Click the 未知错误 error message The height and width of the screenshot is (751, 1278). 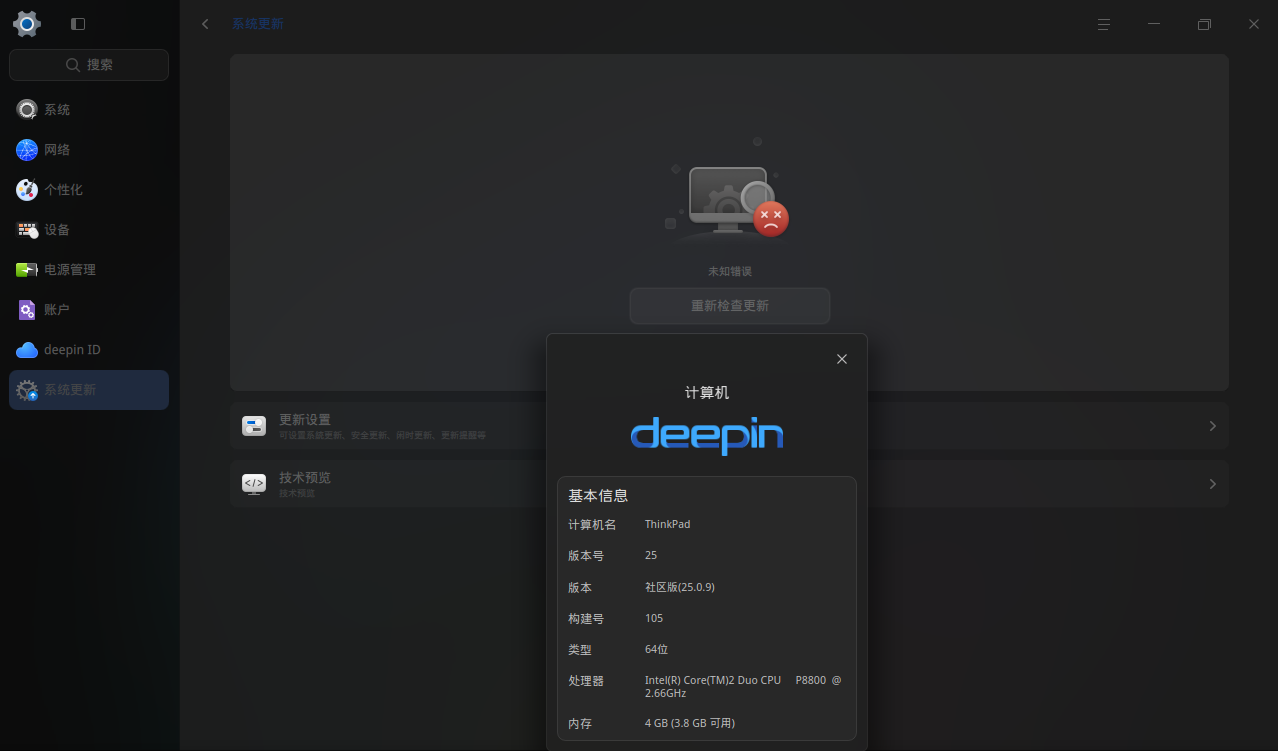pyautogui.click(x=730, y=272)
